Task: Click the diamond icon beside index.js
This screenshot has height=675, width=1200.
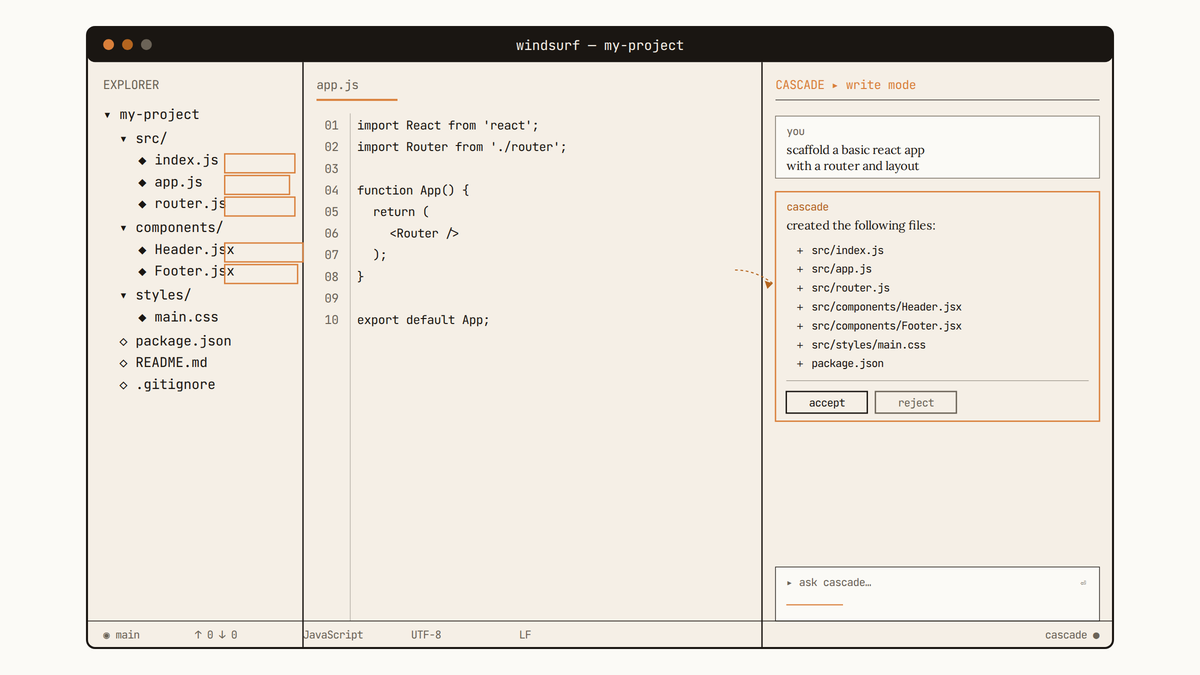Action: coord(142,161)
